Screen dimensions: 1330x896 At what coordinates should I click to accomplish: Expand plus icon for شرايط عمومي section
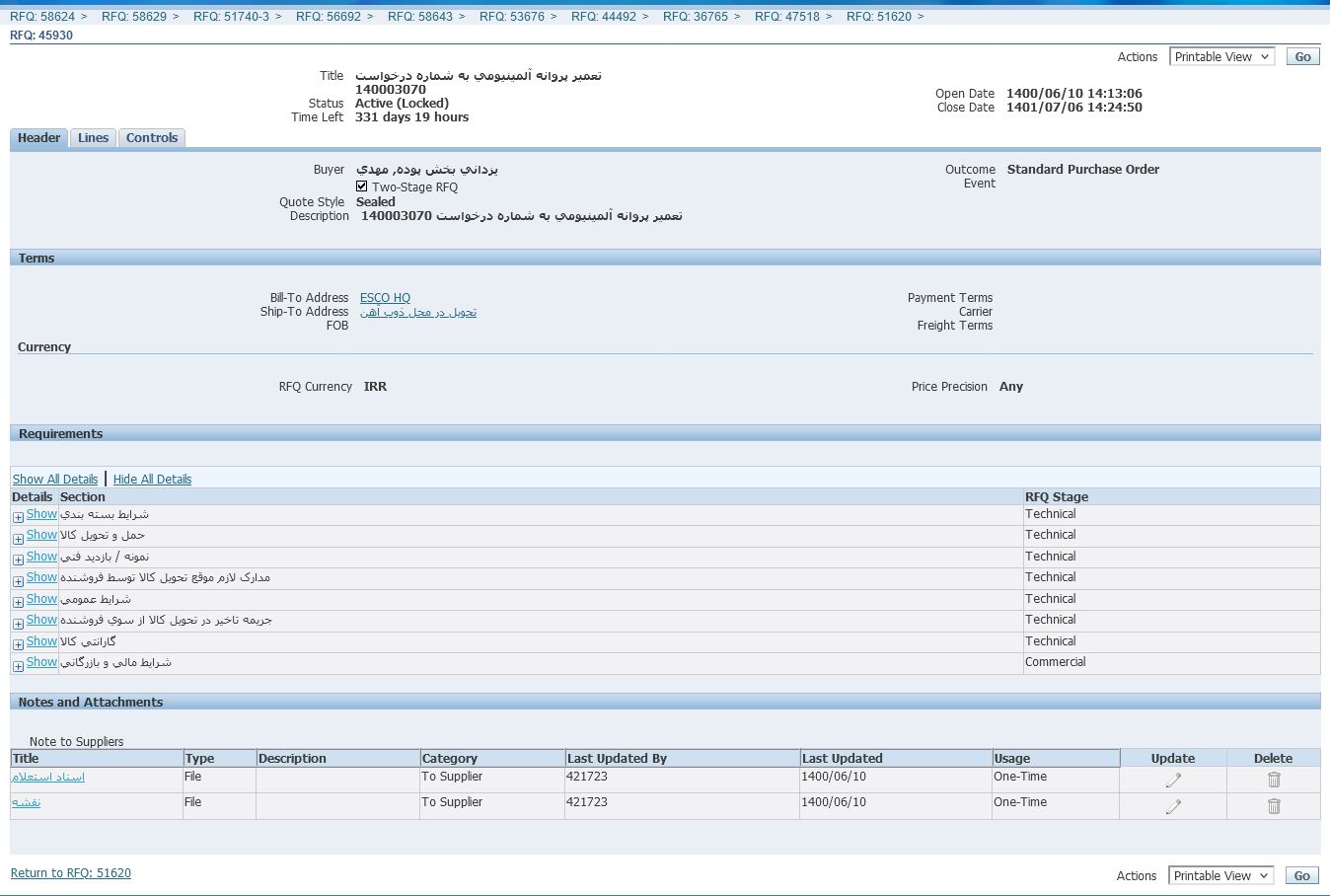click(18, 602)
